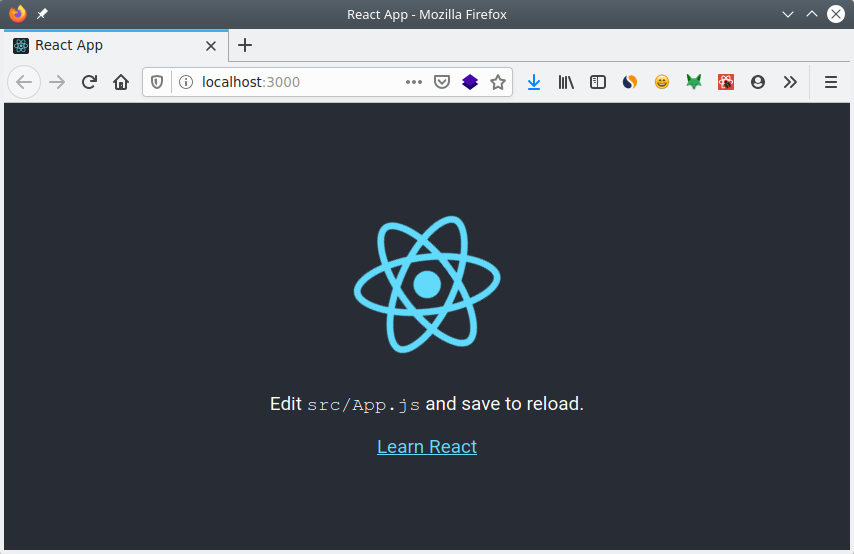The height and width of the screenshot is (554, 854).
Task: Select the React App tab
Action: tap(116, 46)
